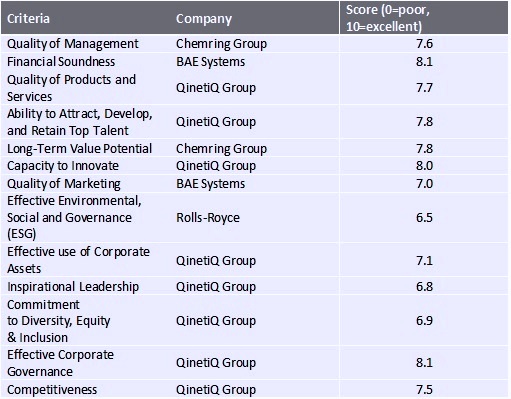Viewport: 511px width, 399px height.
Task: Click the Criteria column header
Action: point(28,19)
